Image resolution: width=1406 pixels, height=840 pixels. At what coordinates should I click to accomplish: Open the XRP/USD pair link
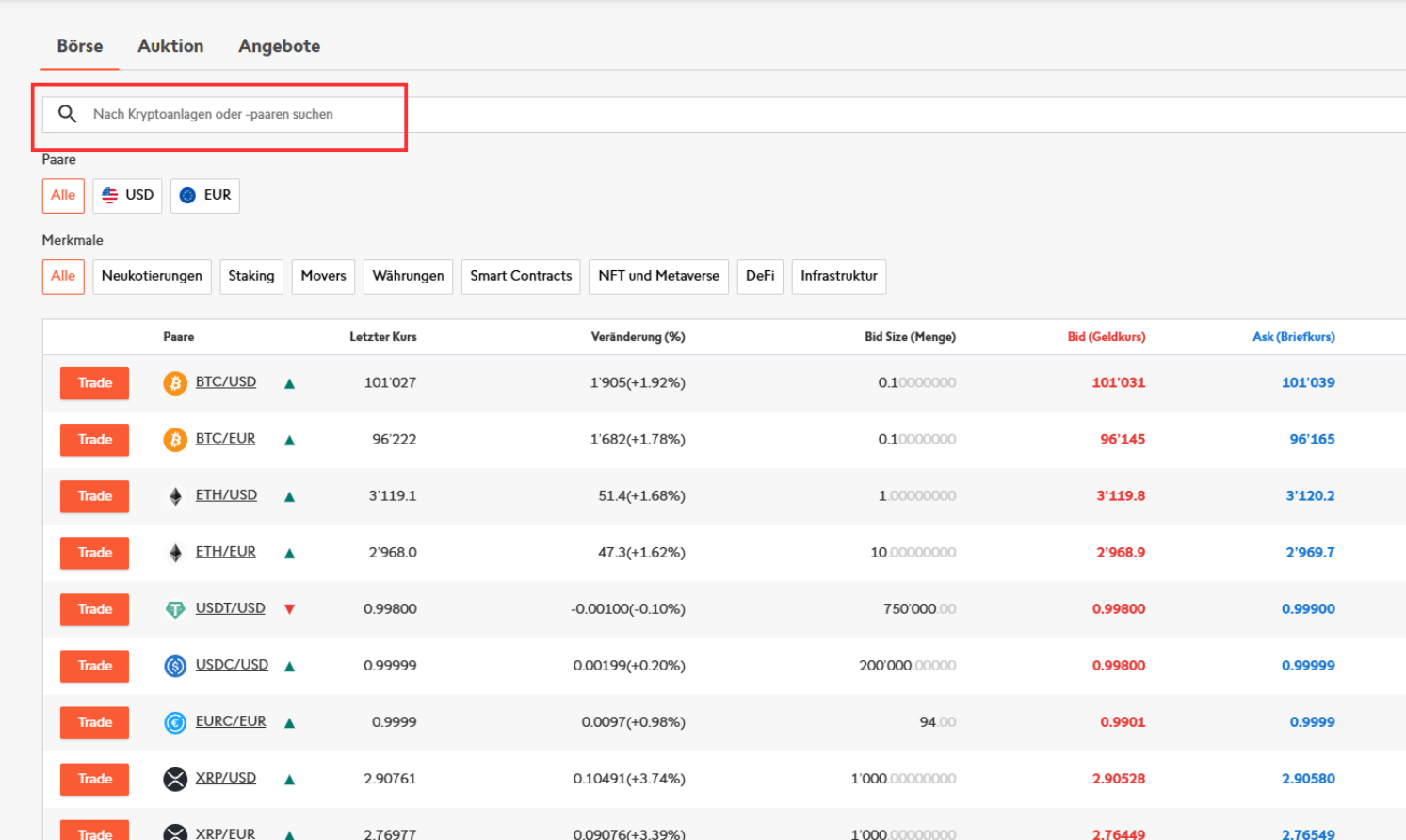[226, 778]
